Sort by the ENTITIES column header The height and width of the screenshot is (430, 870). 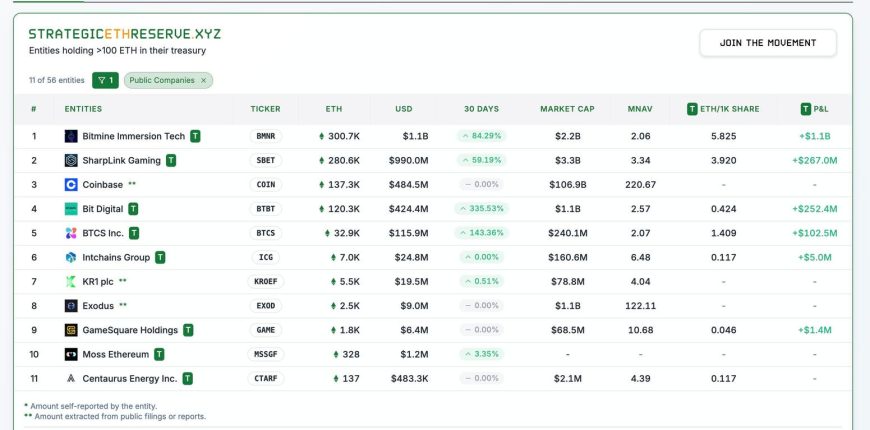(x=83, y=109)
